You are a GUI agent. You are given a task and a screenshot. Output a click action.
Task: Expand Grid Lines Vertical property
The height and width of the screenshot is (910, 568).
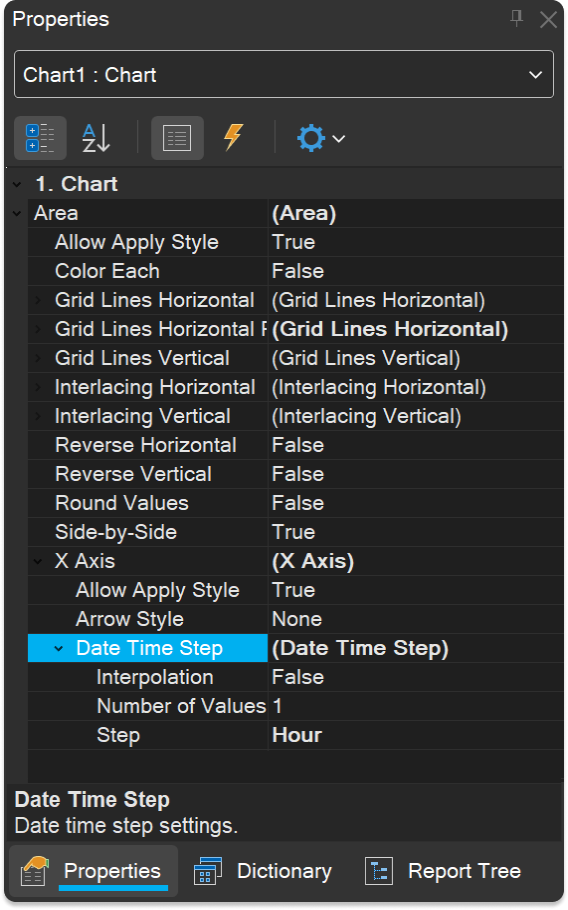38,358
